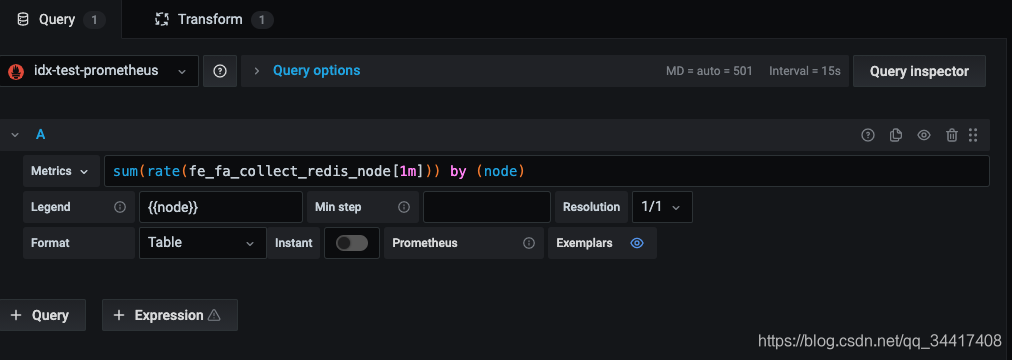Toggle visibility of query A
Screen dimensions: 1012x360
[924, 135]
